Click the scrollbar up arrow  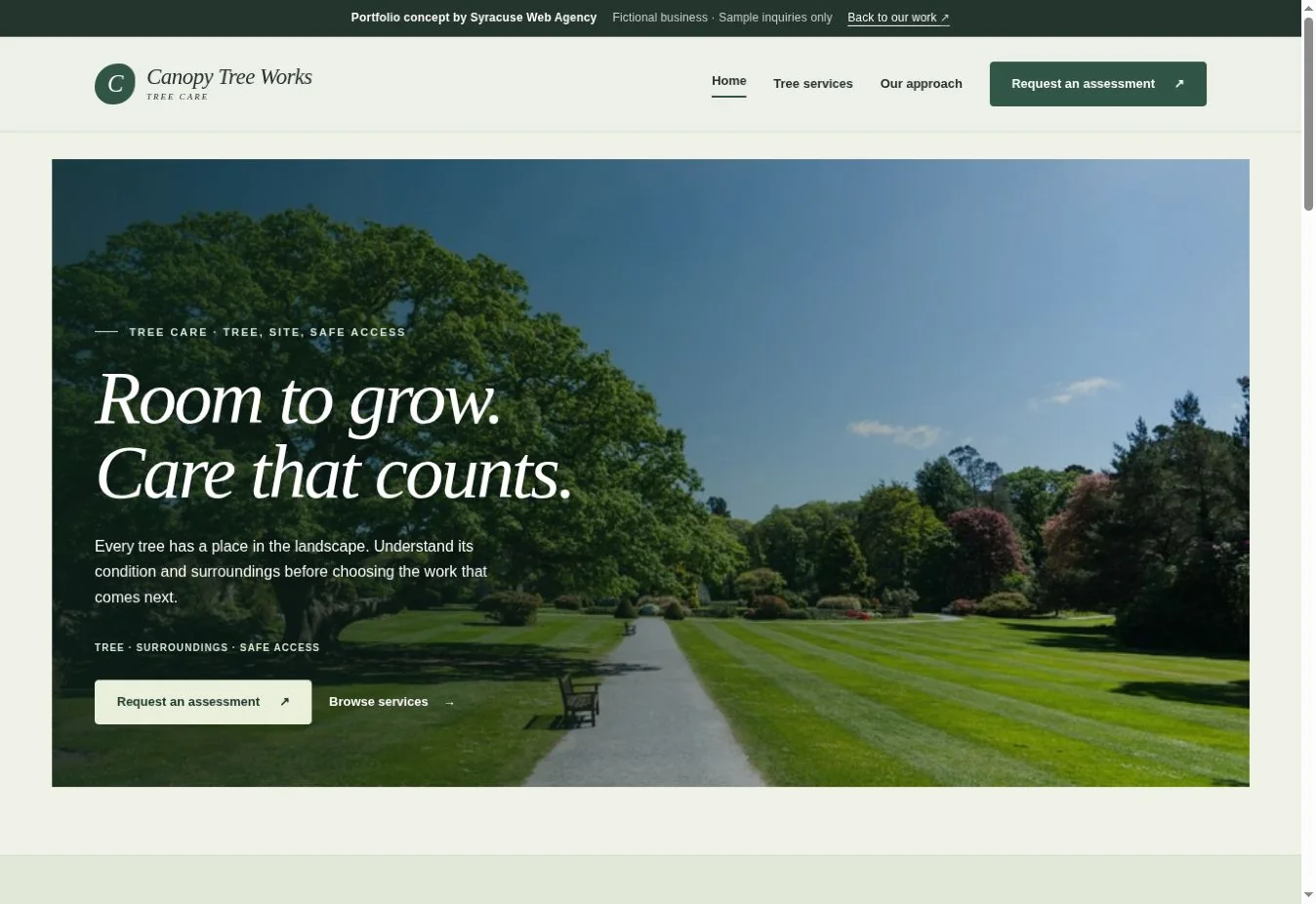1308,8
